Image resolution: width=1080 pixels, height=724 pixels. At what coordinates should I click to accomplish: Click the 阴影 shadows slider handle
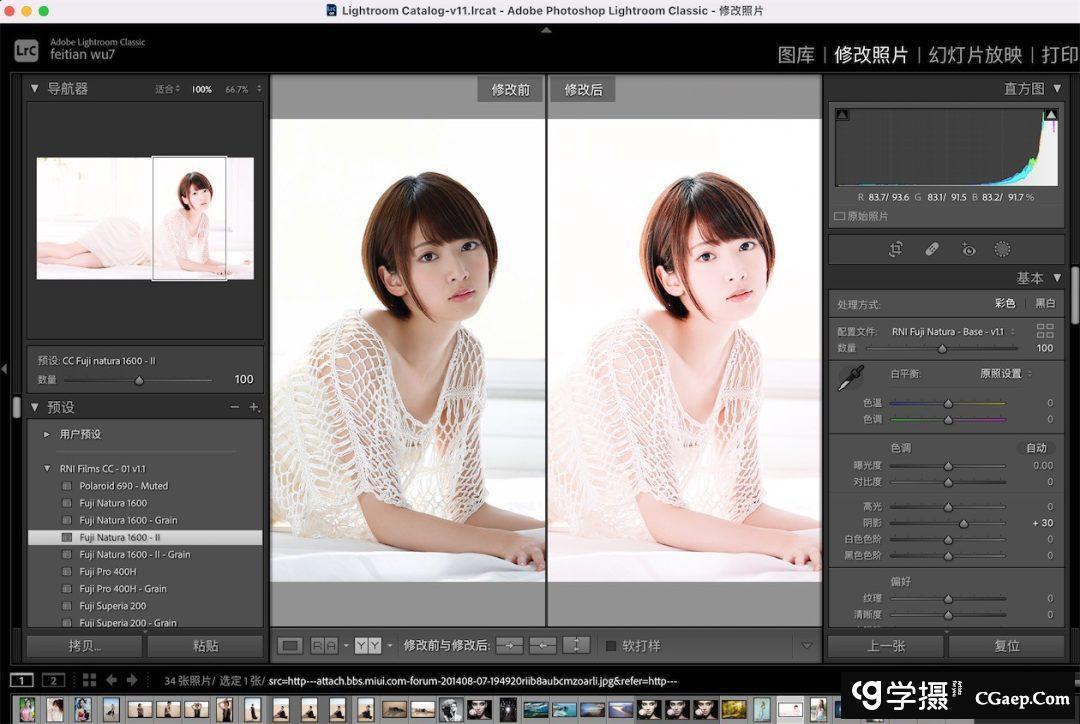click(x=963, y=523)
